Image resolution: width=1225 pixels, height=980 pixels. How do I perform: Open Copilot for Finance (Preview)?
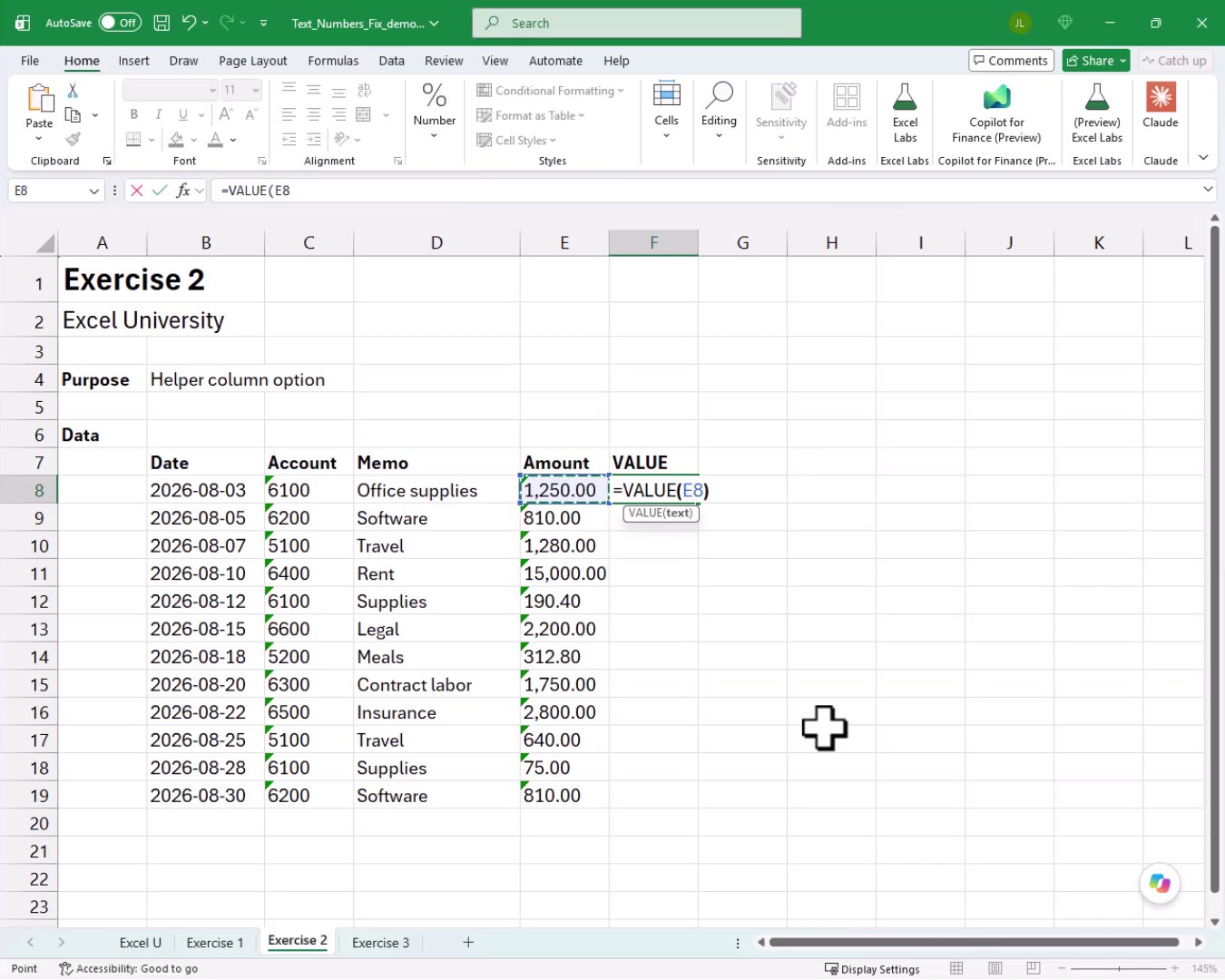point(996,113)
